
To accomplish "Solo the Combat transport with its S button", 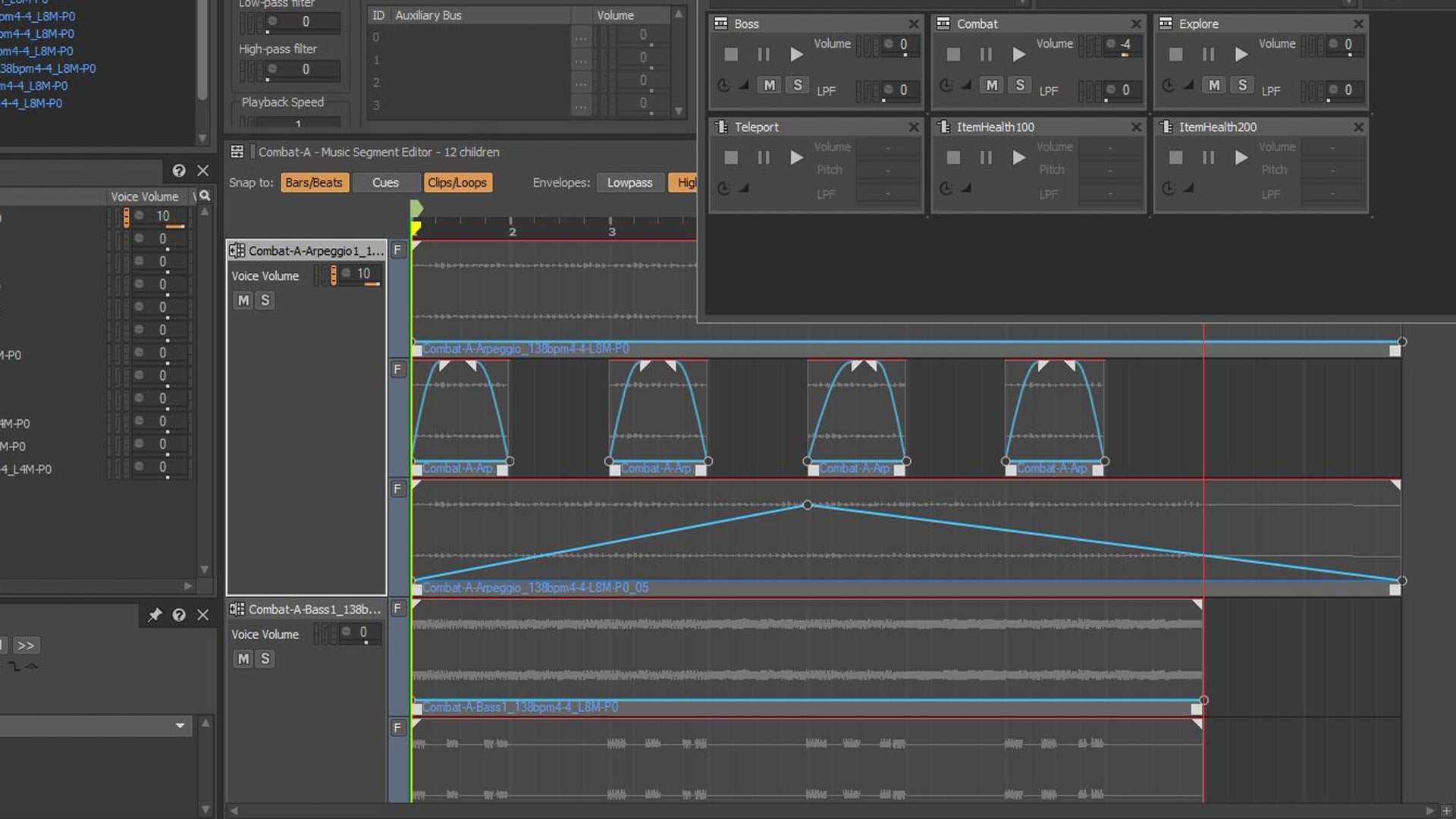I will point(1020,85).
